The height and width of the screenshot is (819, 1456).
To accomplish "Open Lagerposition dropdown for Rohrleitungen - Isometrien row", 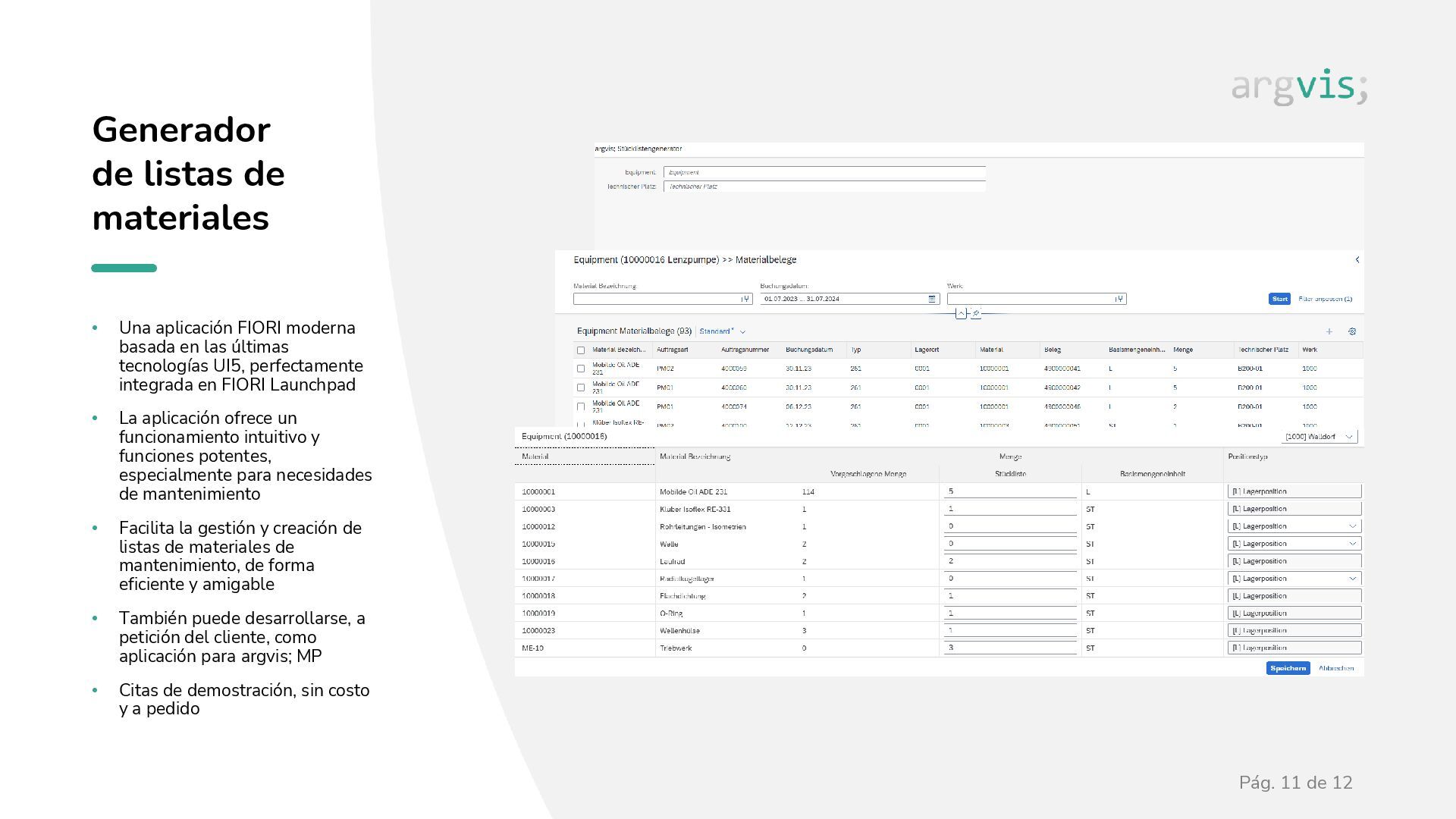I will pyautogui.click(x=1352, y=526).
